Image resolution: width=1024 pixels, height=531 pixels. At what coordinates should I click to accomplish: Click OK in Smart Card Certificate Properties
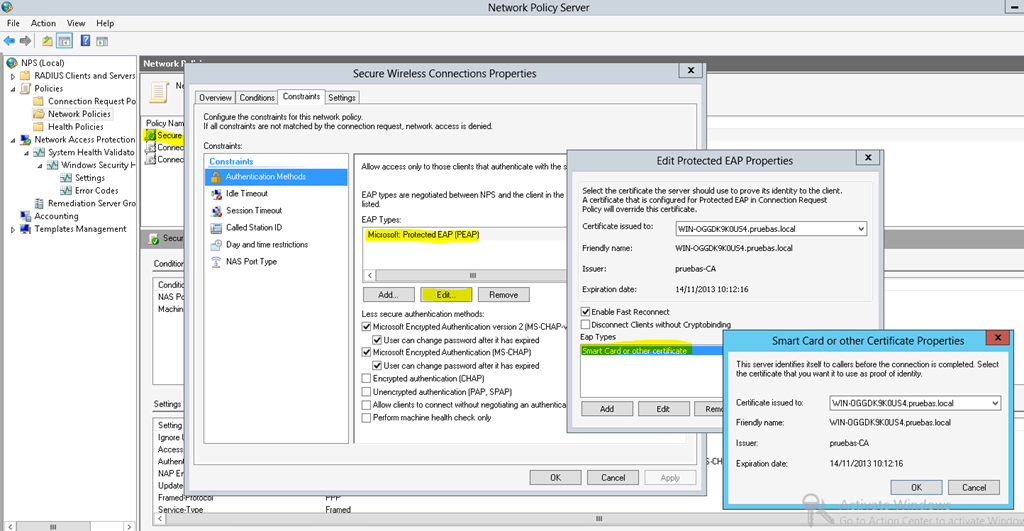916,487
